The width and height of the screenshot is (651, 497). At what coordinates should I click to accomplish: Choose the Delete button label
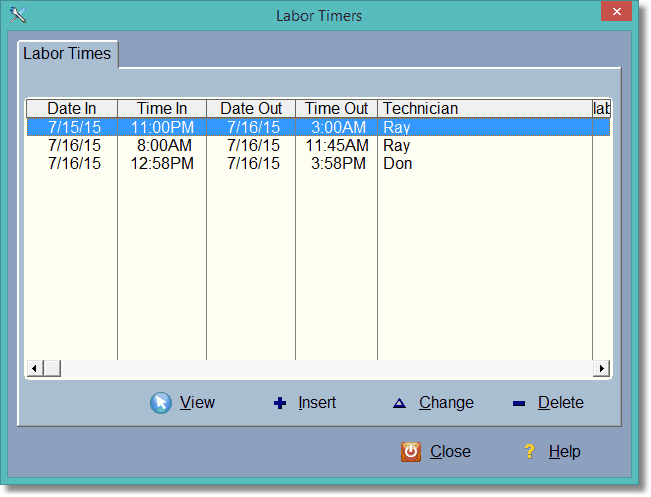point(560,402)
